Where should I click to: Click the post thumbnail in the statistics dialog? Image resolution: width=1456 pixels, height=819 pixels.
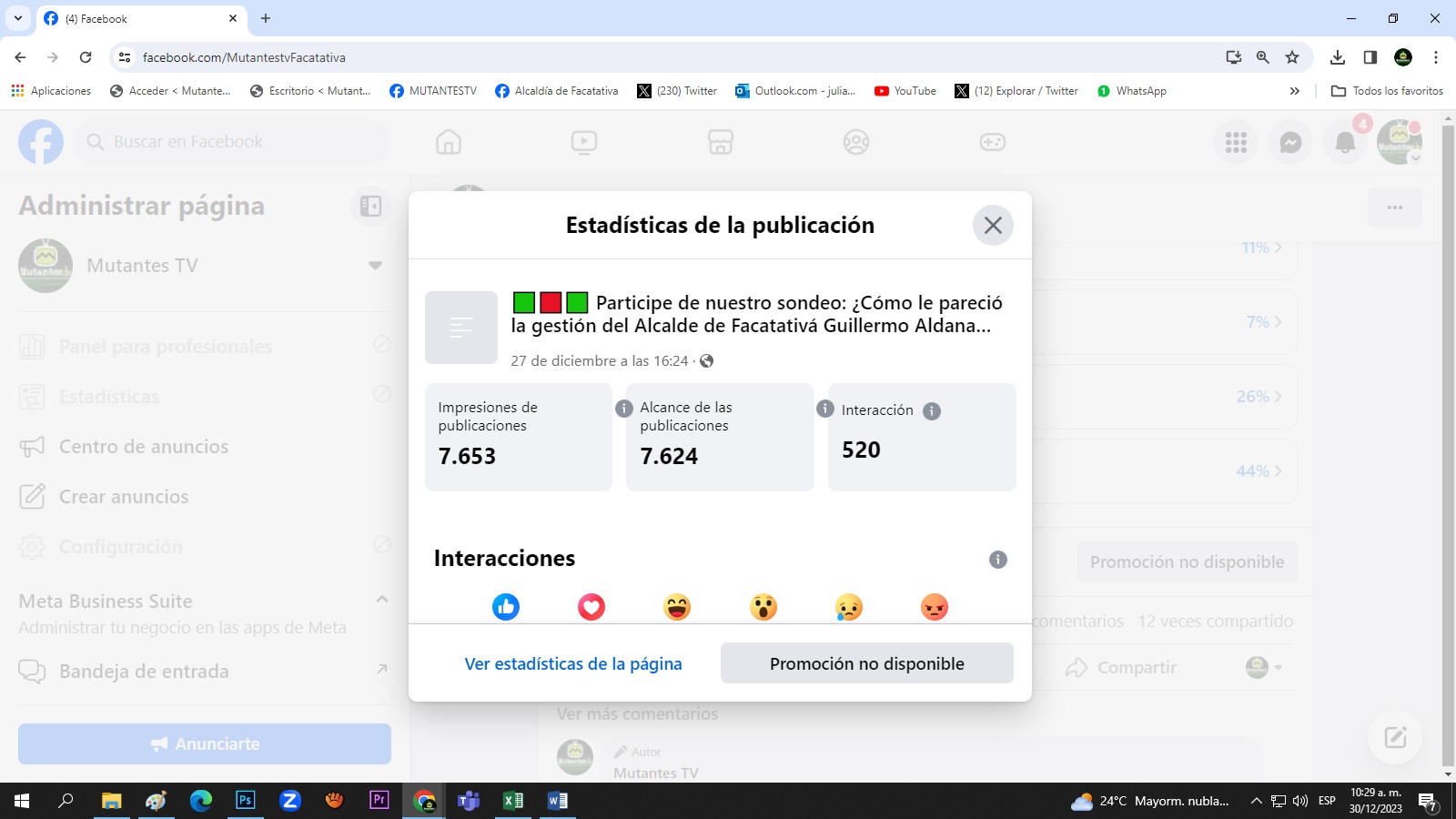461,328
